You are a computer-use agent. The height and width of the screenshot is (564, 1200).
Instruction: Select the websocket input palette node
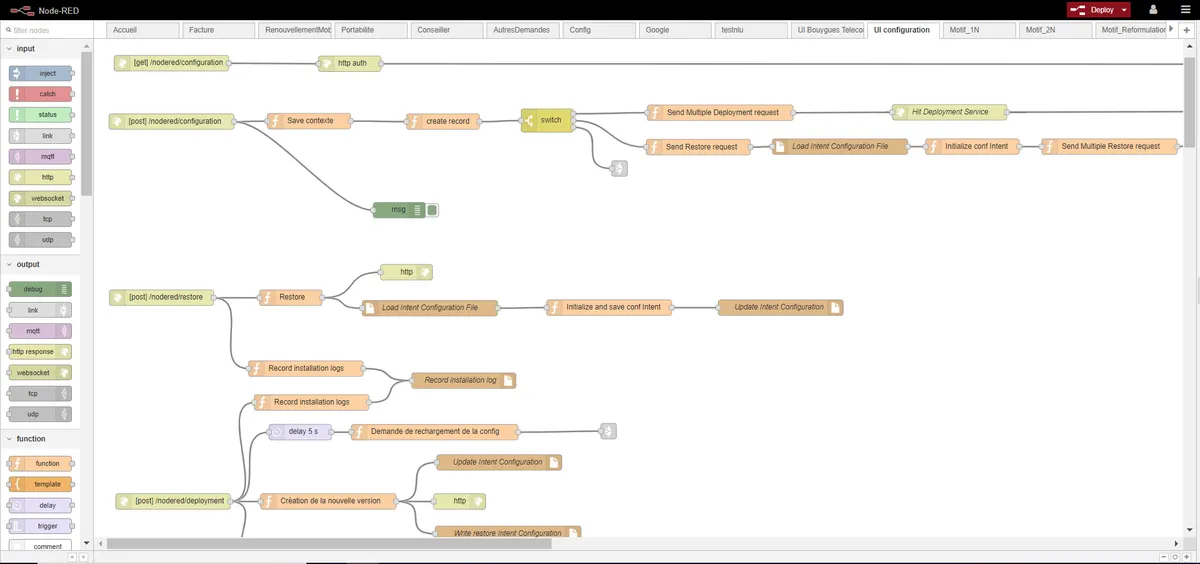(x=41, y=198)
